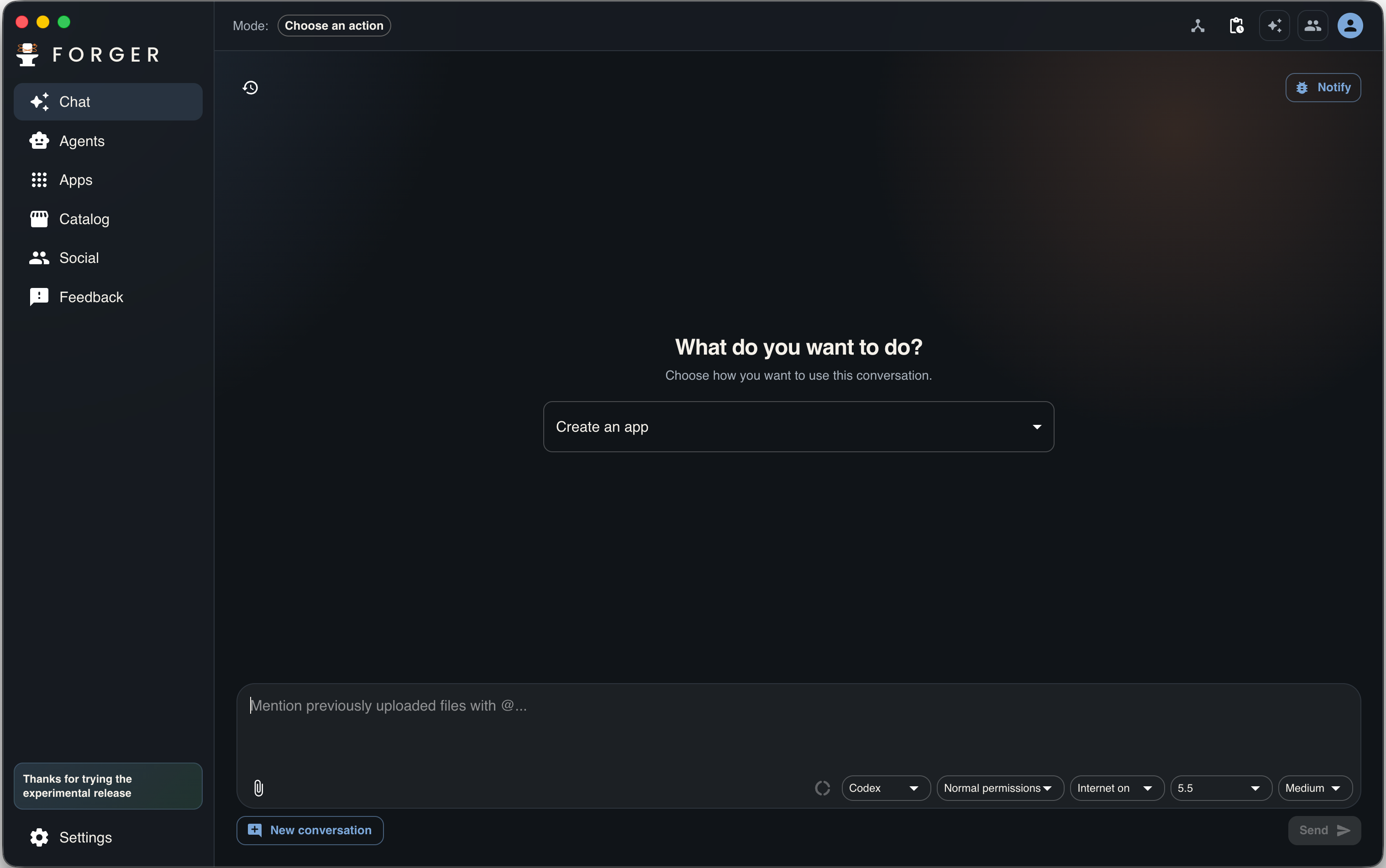Viewport: 1386px width, 868px height.
Task: Click the Chat sparkle icon
Action: 39,102
